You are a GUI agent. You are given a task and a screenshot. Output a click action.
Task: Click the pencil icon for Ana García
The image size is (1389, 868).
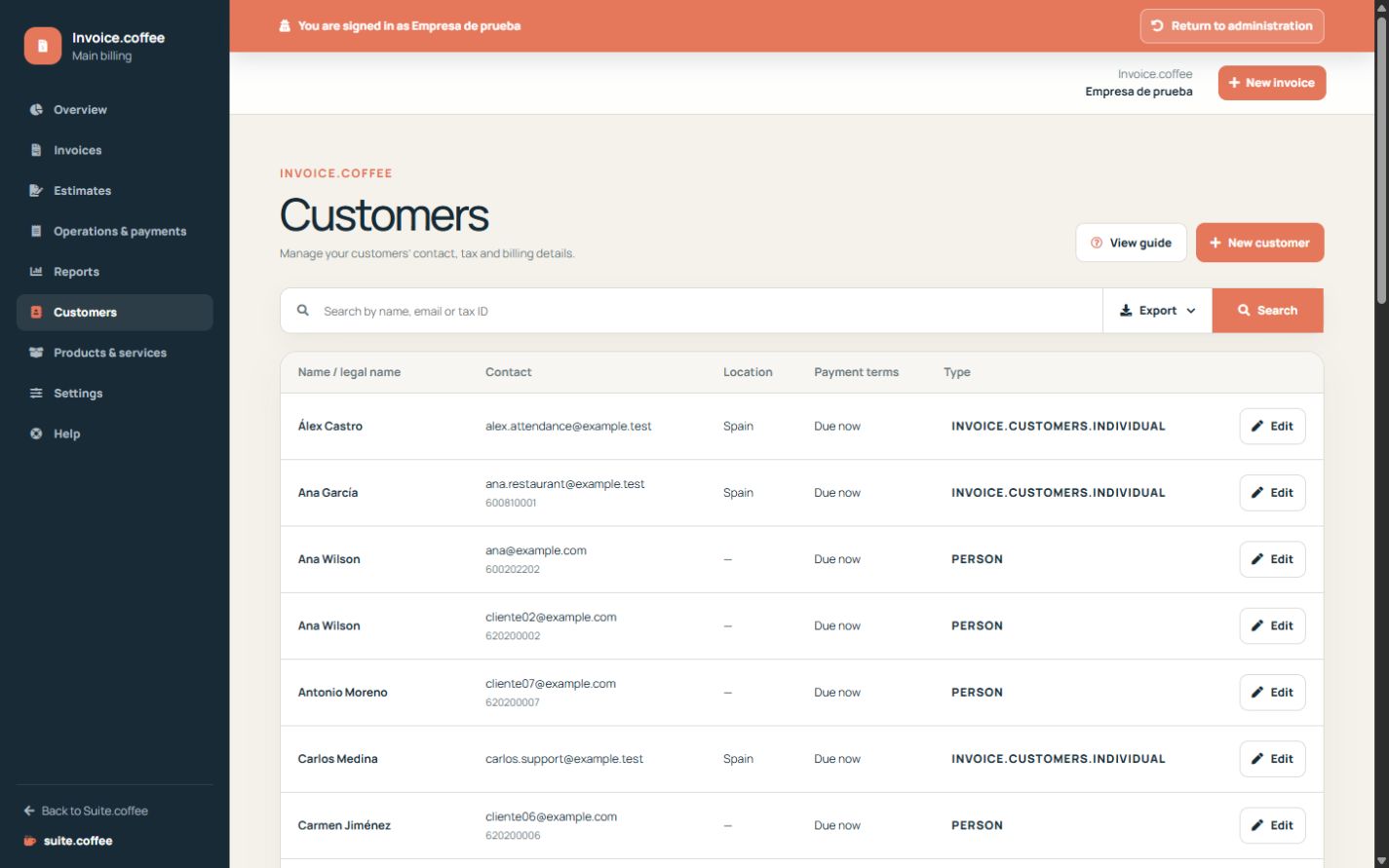1257,493
